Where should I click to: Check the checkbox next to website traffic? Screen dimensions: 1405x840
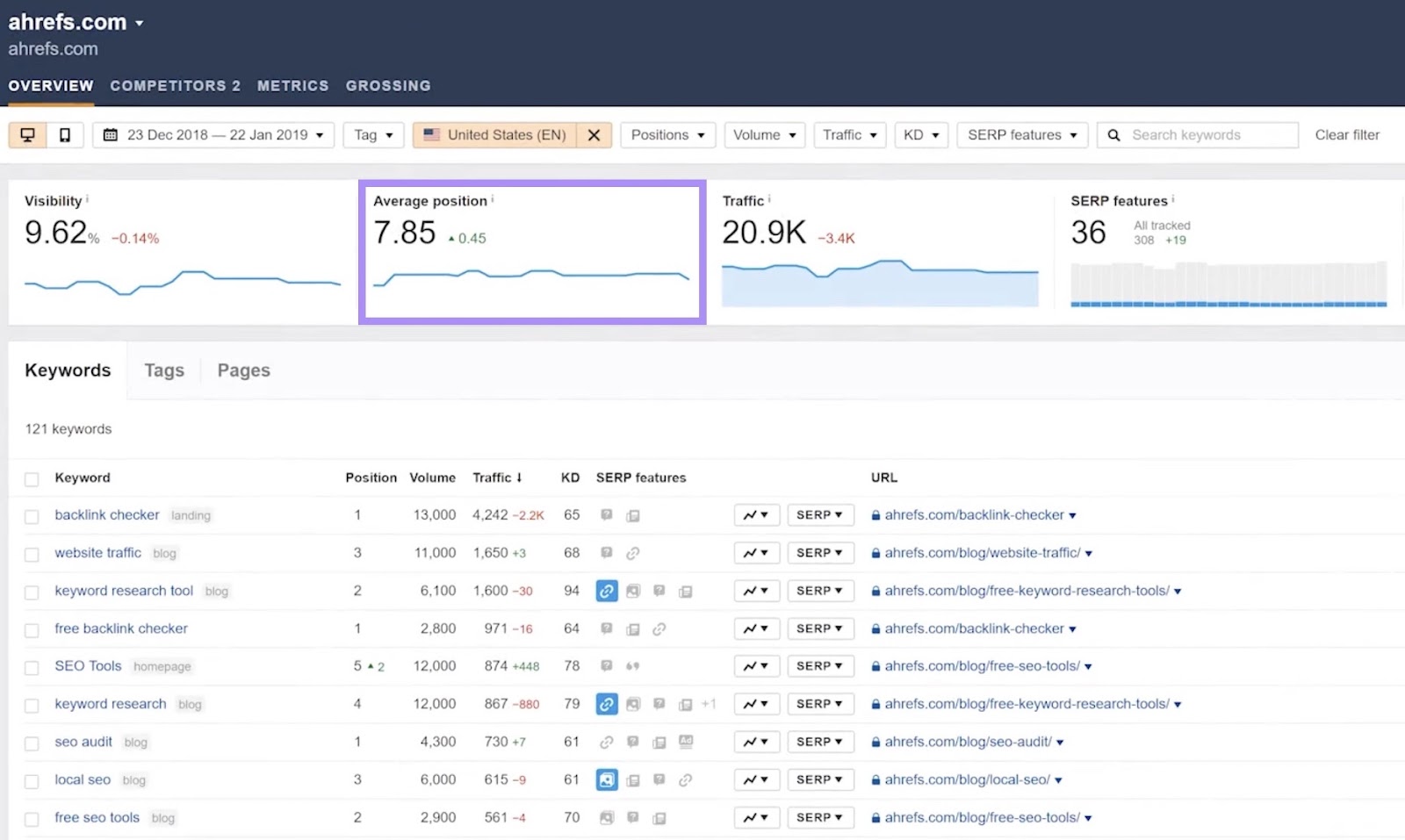(x=32, y=554)
